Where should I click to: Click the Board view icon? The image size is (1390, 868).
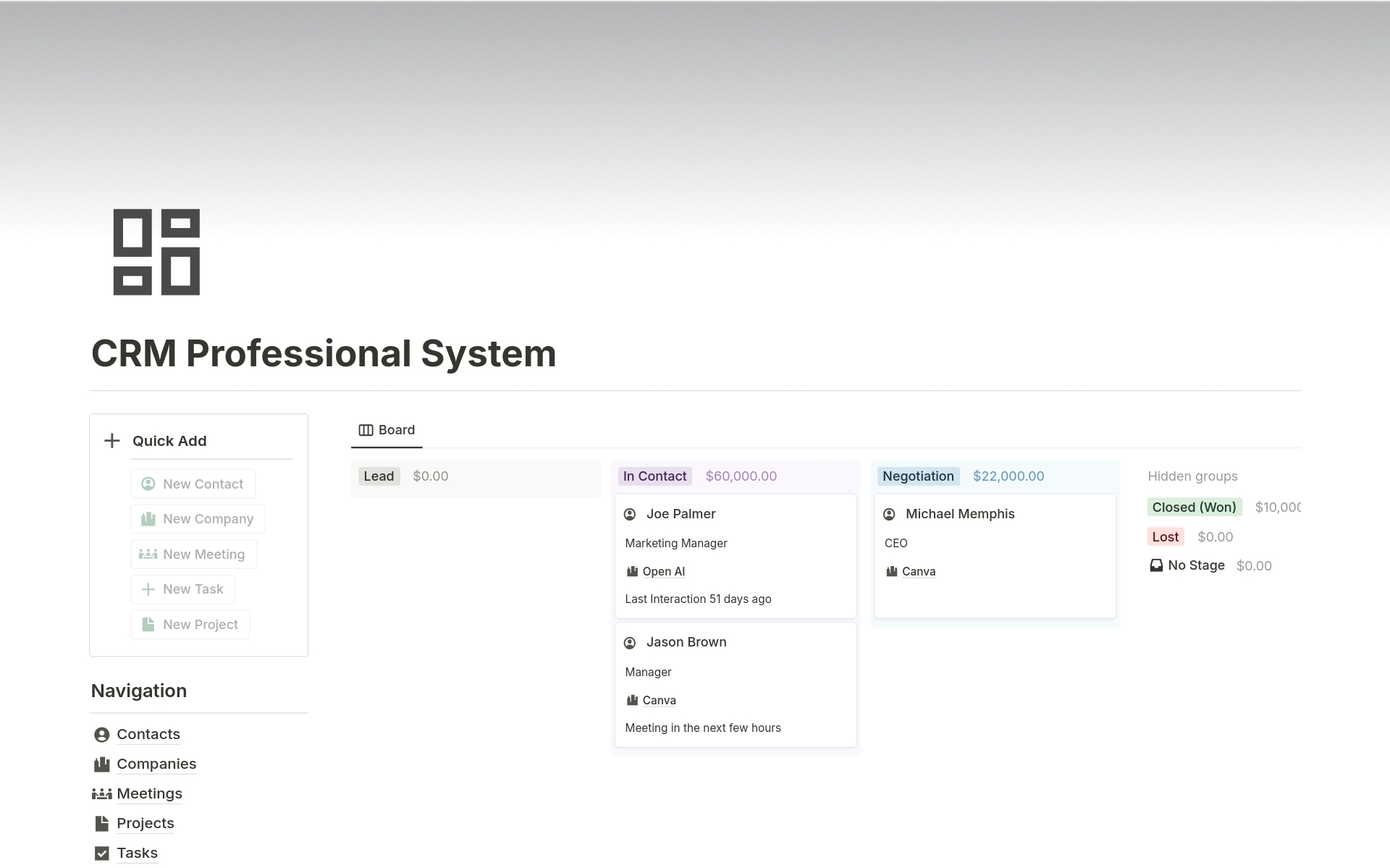[x=365, y=429]
